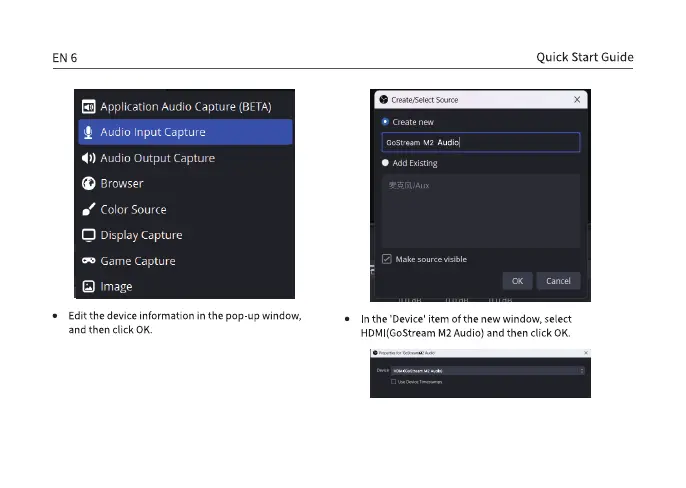686x488 pixels.
Task: Click the Browser globe icon
Action: (88, 184)
